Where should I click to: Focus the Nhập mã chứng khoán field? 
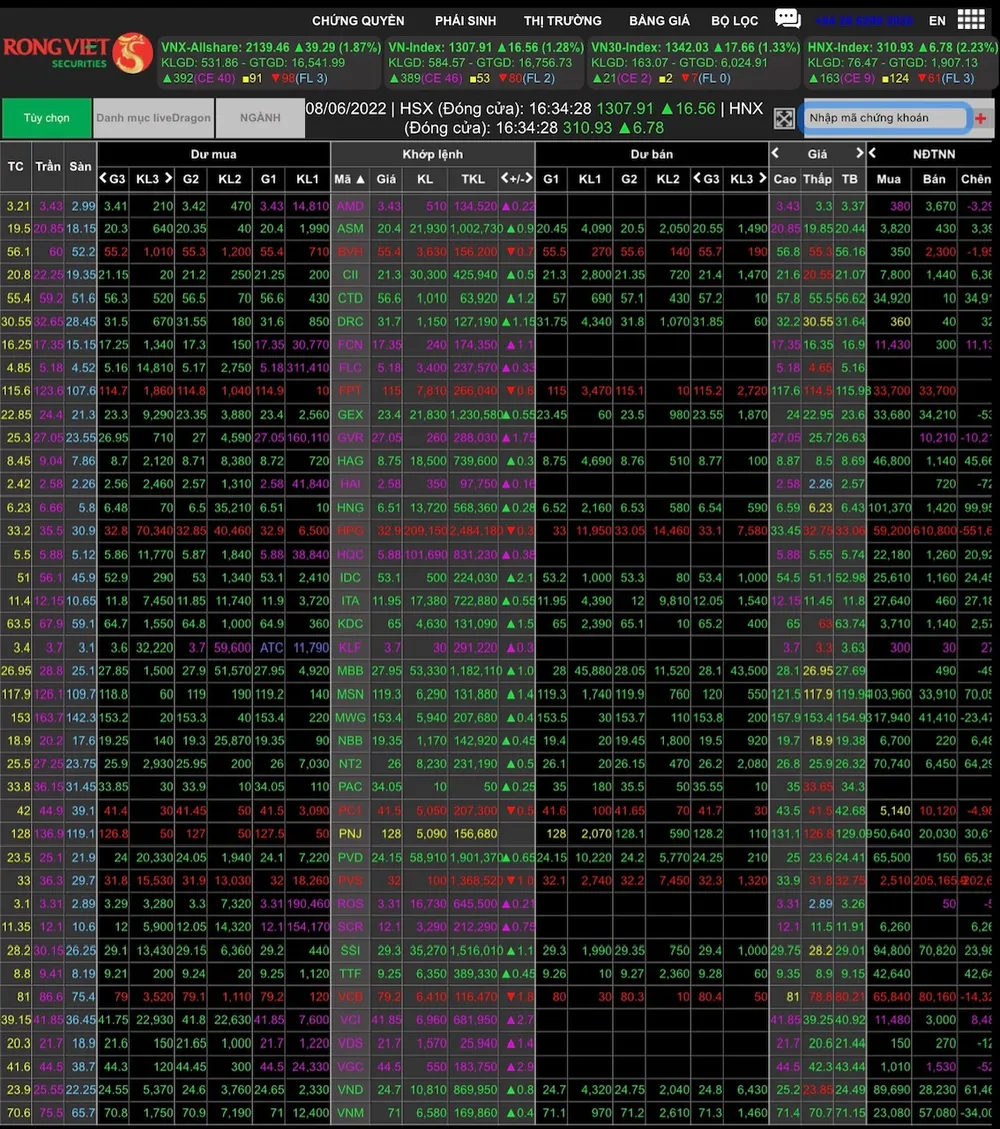(884, 118)
